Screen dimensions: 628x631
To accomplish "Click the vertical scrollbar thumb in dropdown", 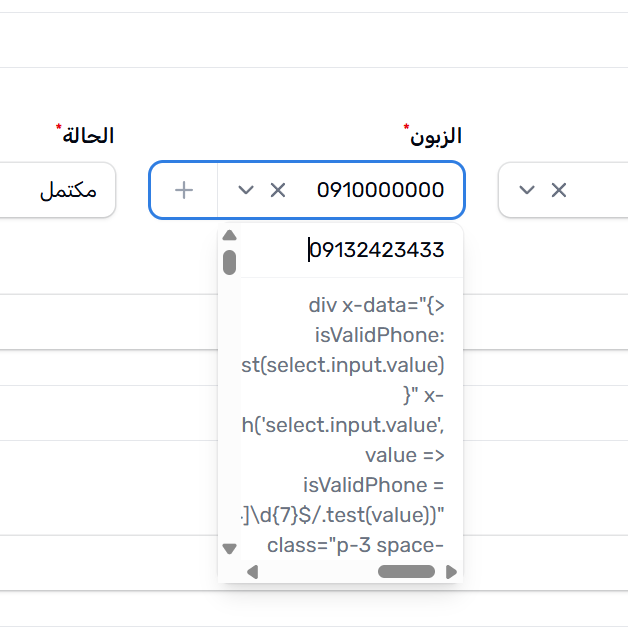I will 229,262.
